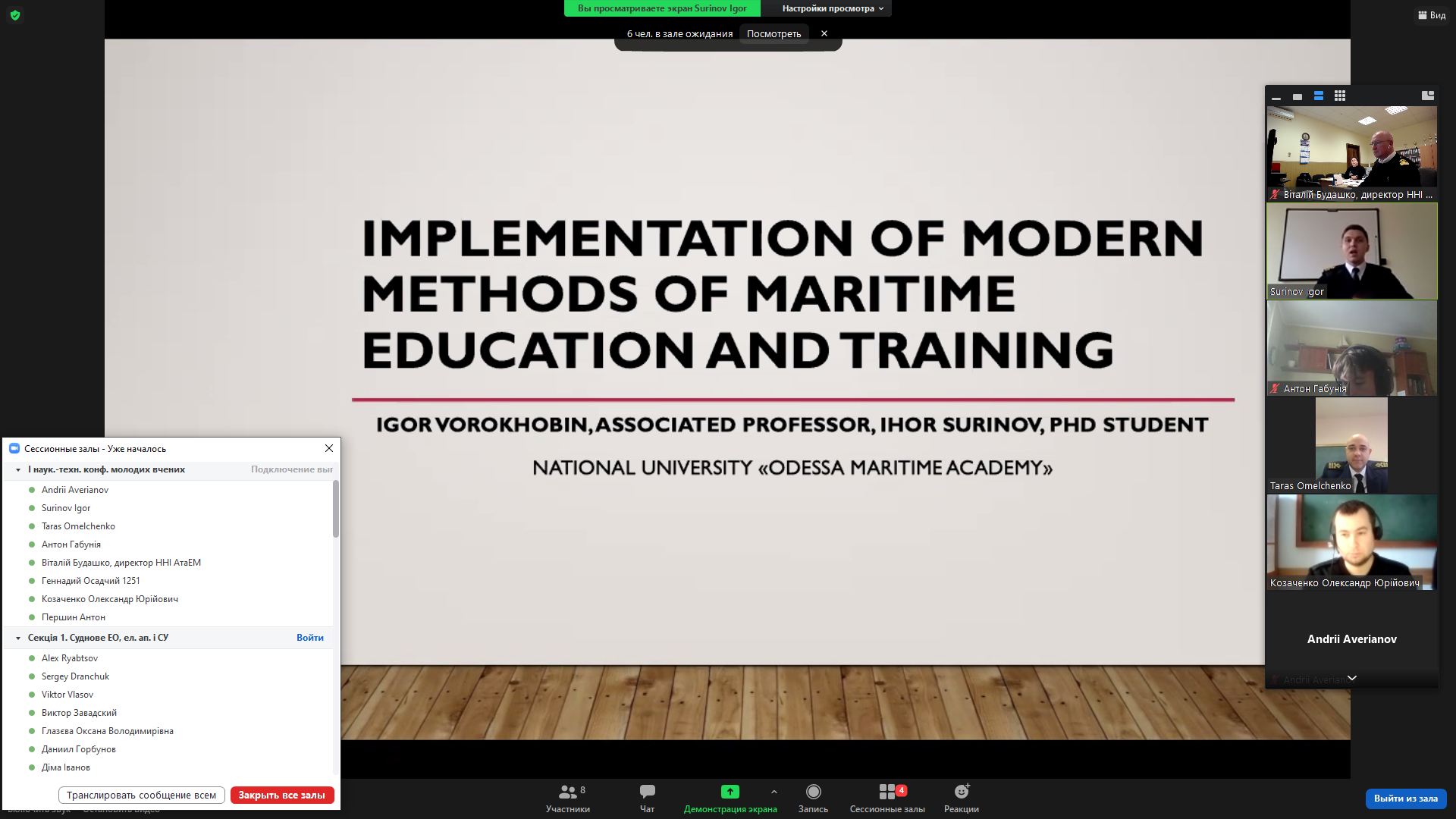Collapse the 'Секція 1. Суднове ЕО' room
This screenshot has width=1456, height=819.
pos(18,639)
